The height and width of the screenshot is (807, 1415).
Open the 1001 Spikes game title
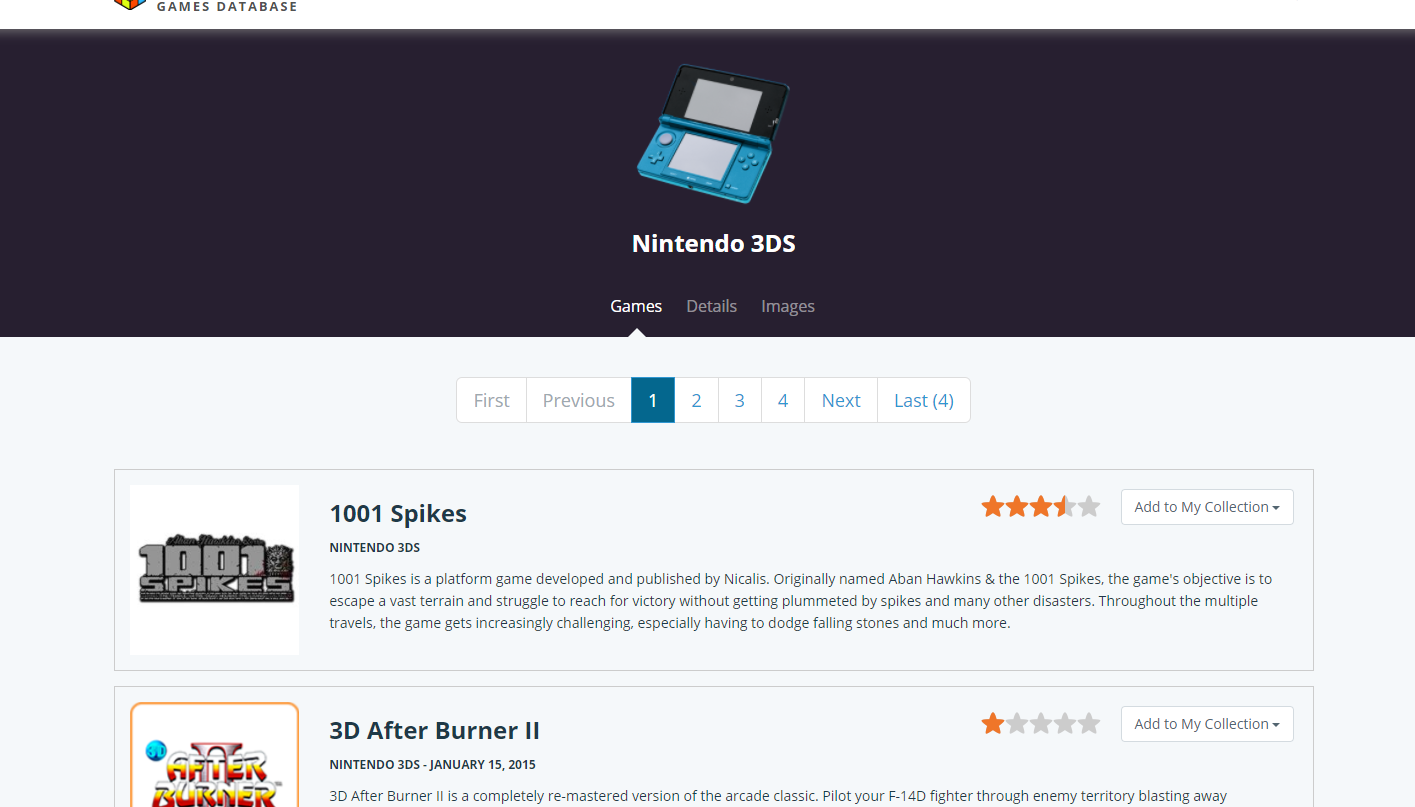tap(398, 514)
